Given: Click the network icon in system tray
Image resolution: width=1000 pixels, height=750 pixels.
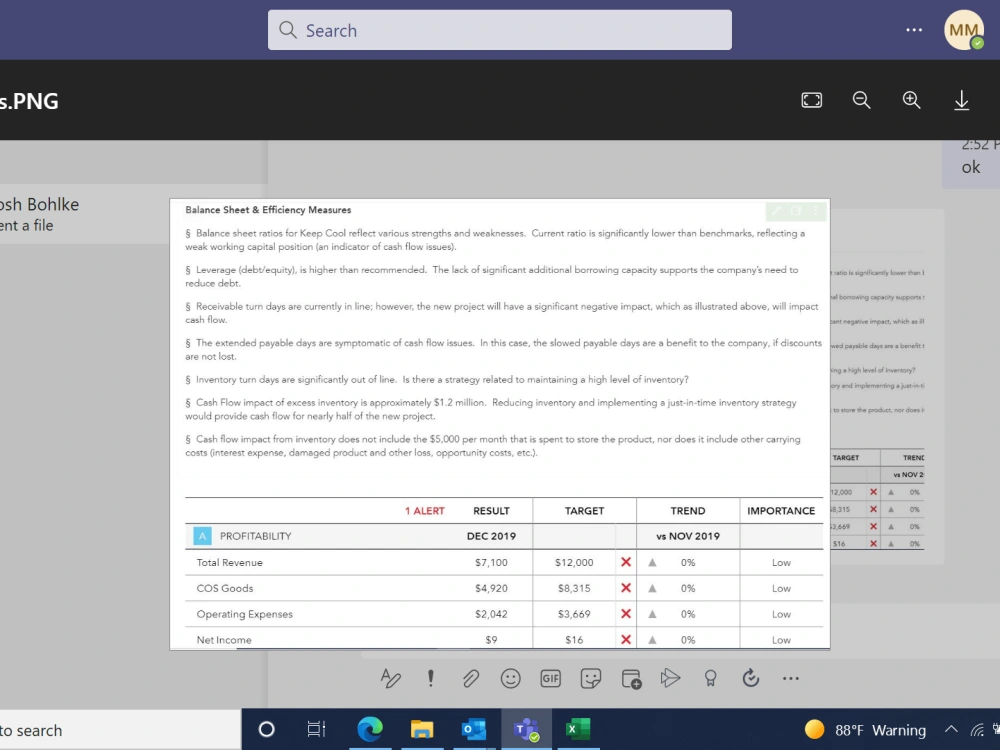Looking at the screenshot, I should point(977,730).
